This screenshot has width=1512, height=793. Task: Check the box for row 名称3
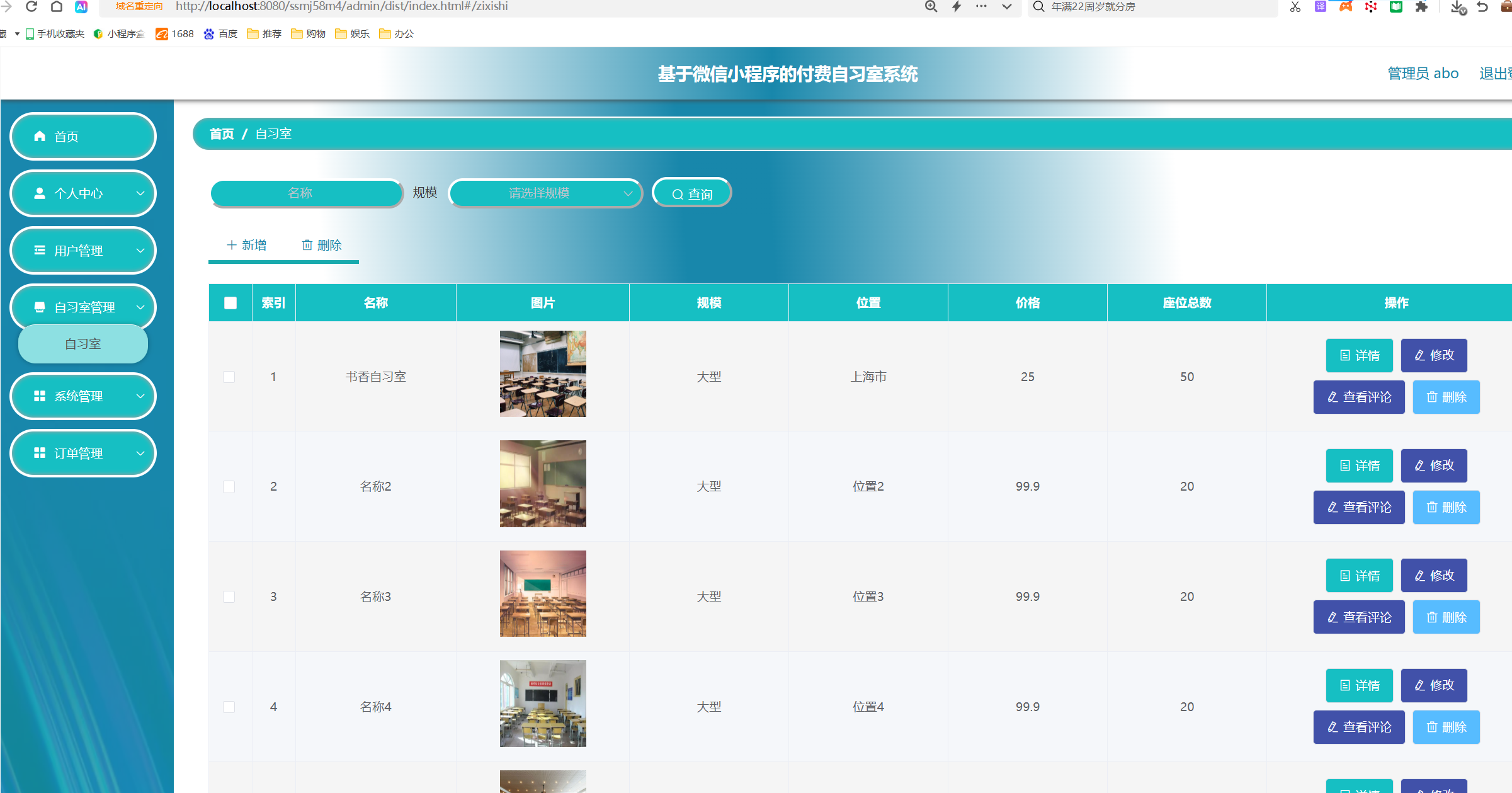[229, 596]
